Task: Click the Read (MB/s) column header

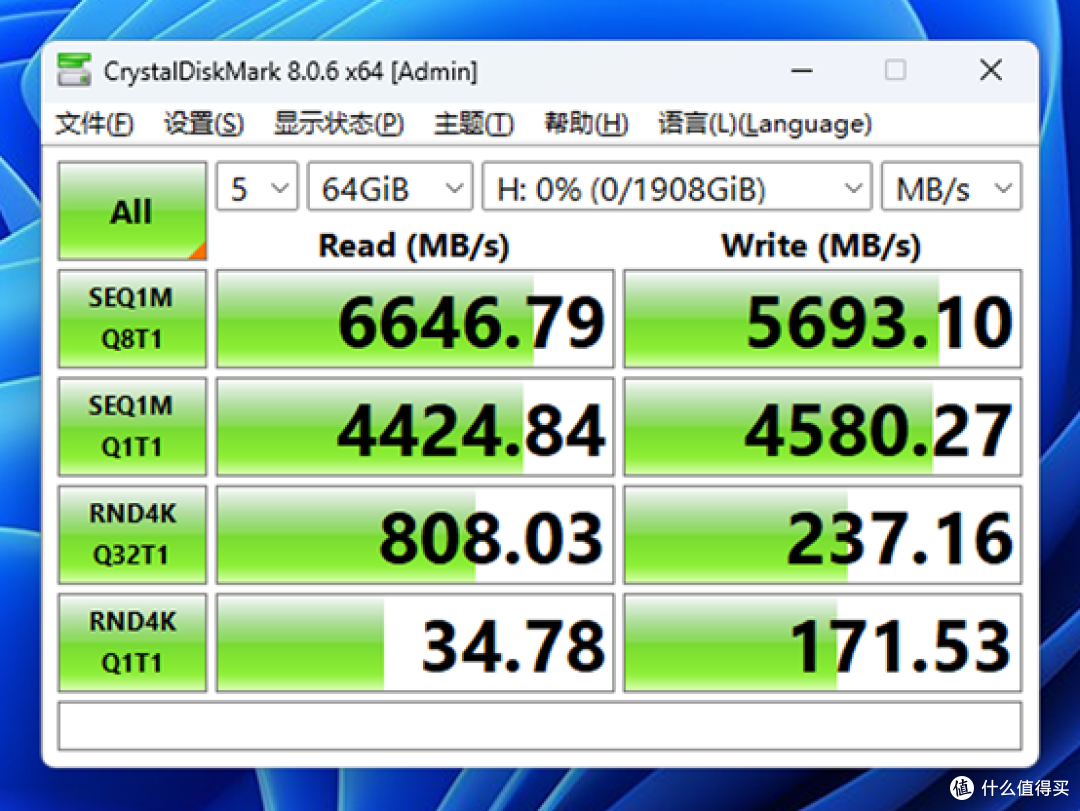Action: click(413, 246)
